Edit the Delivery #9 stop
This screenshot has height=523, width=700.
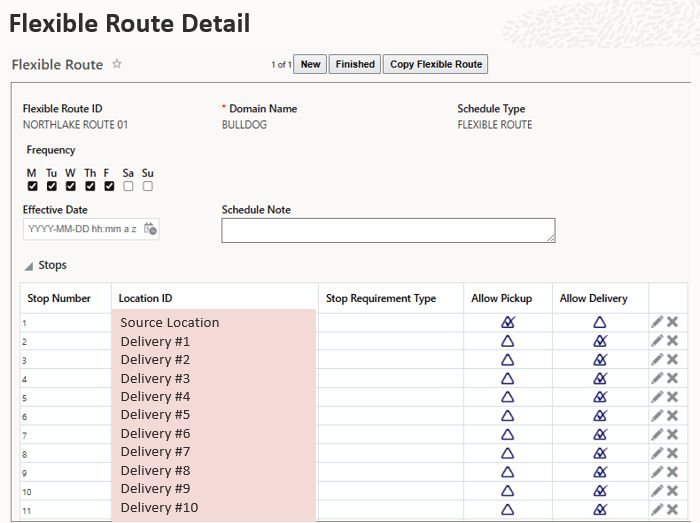tap(657, 491)
